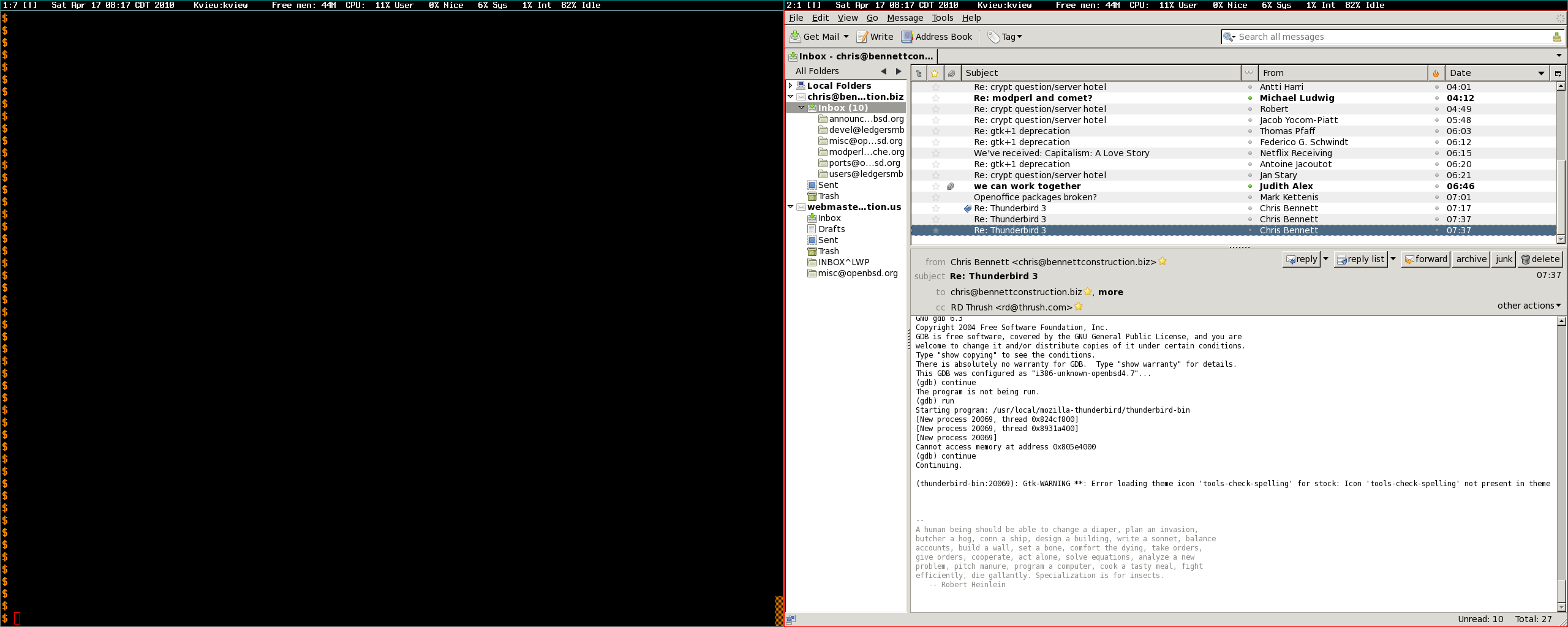The image size is (1568, 627).
Task: Click the archive button
Action: coord(1471,259)
